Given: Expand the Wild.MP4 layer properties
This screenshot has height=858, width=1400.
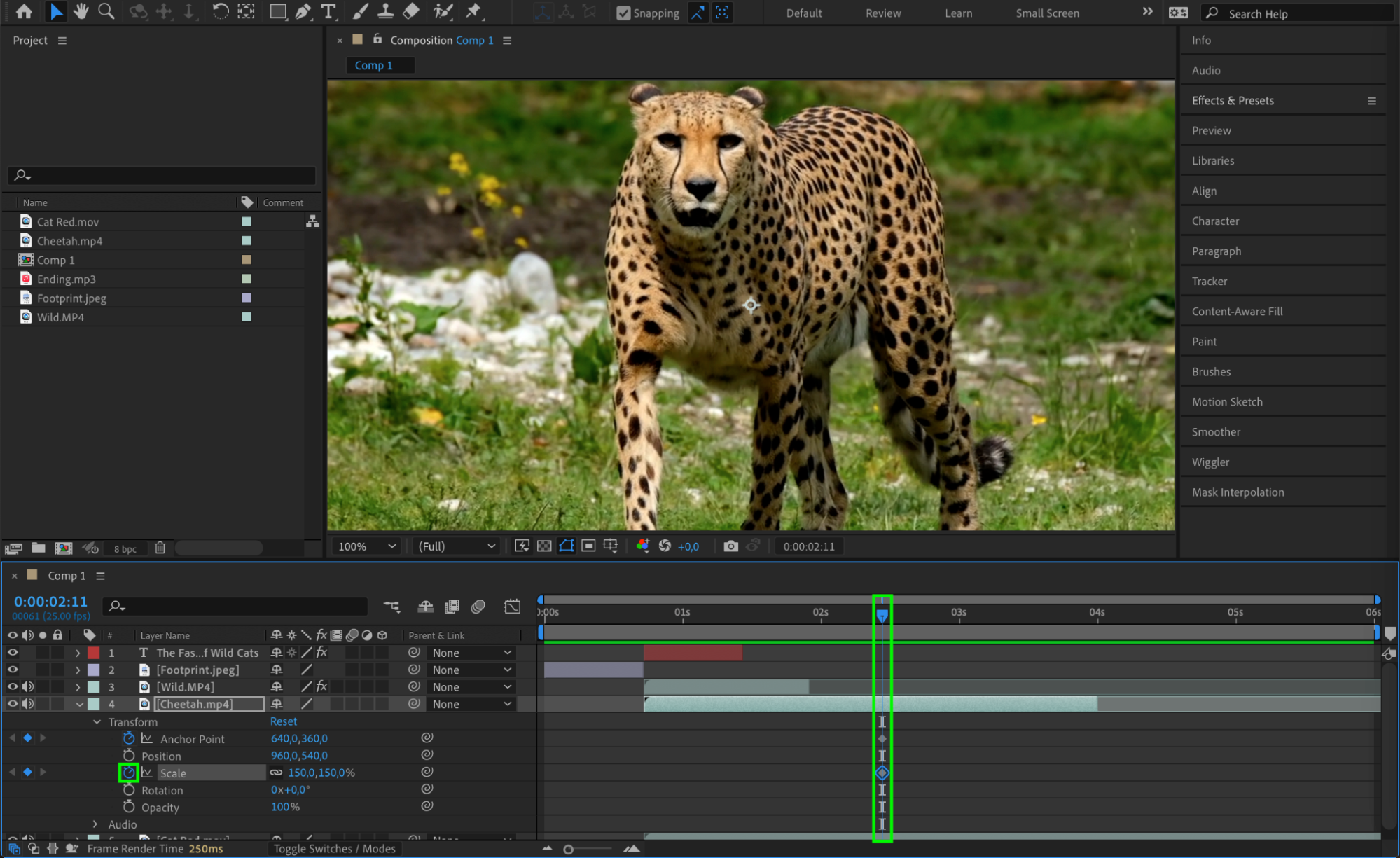Looking at the screenshot, I should pyautogui.click(x=78, y=687).
